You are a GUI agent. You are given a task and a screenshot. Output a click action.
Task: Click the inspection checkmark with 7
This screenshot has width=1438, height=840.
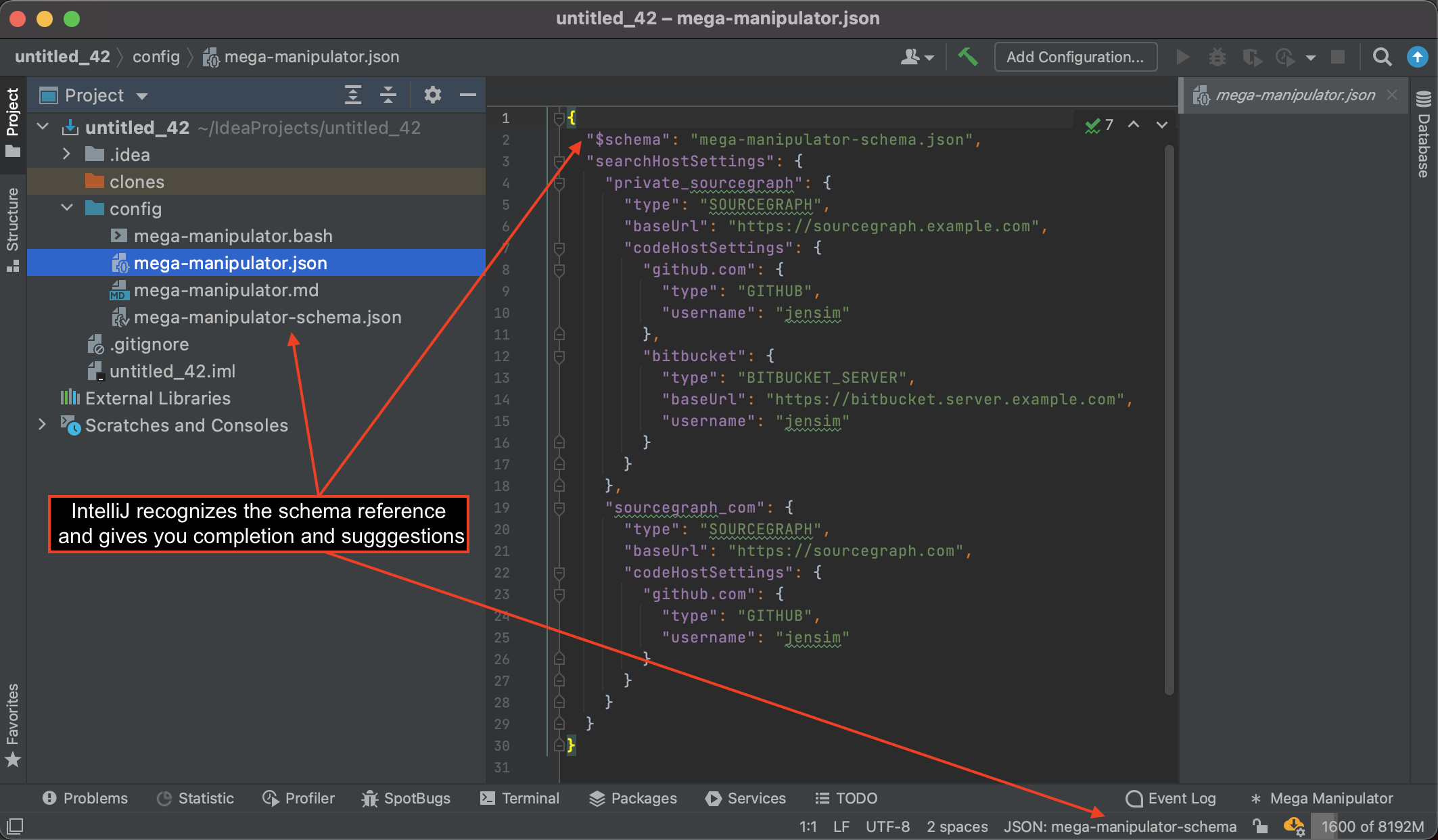1099,125
